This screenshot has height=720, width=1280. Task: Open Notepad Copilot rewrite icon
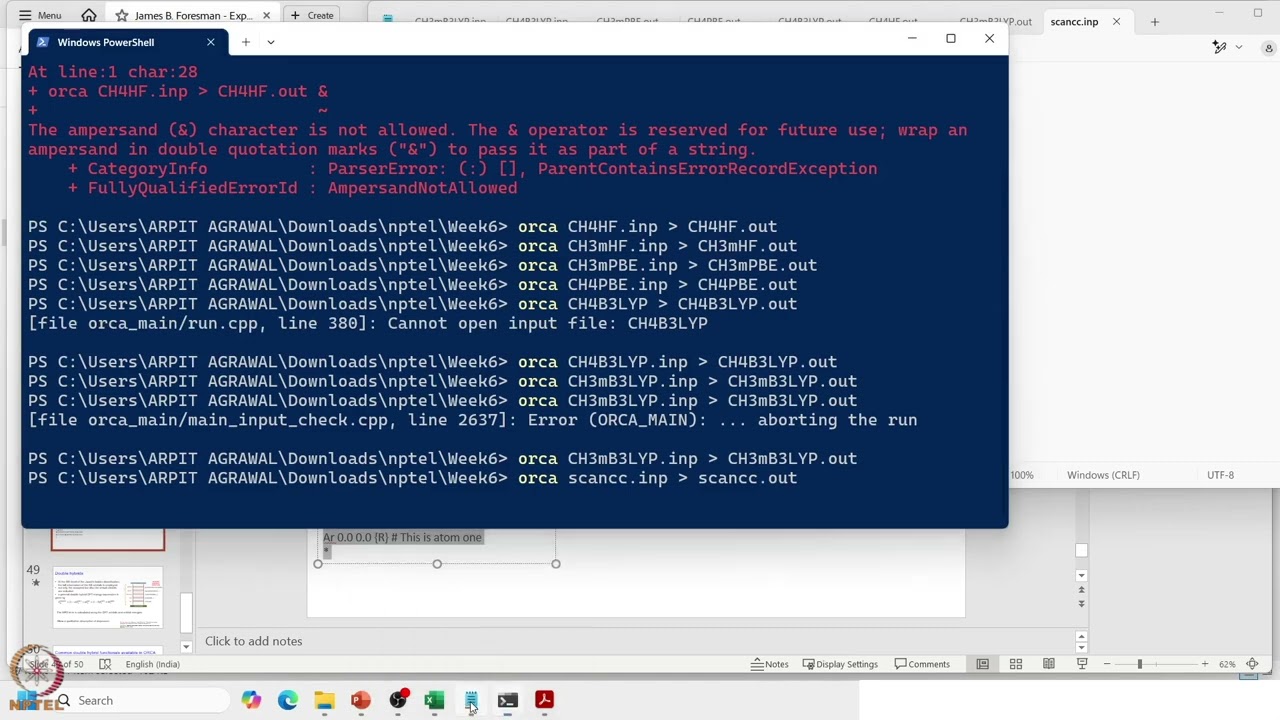point(1219,47)
